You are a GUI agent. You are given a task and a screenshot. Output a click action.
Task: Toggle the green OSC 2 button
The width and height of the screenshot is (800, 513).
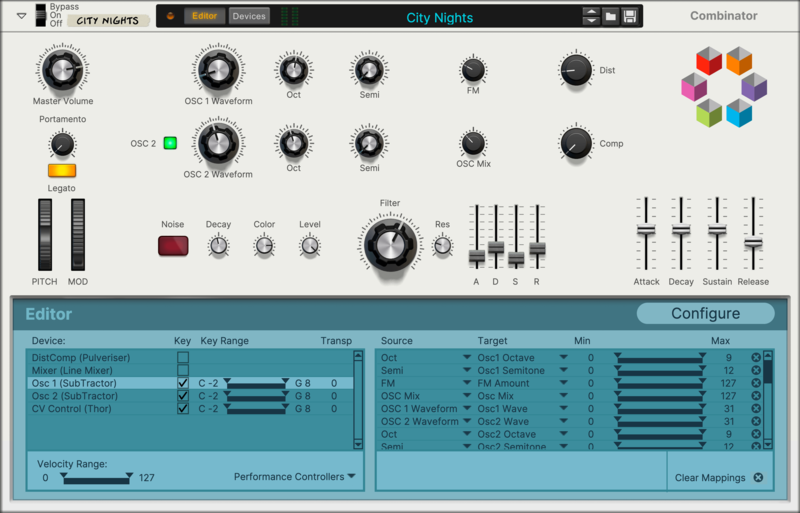[x=170, y=143]
